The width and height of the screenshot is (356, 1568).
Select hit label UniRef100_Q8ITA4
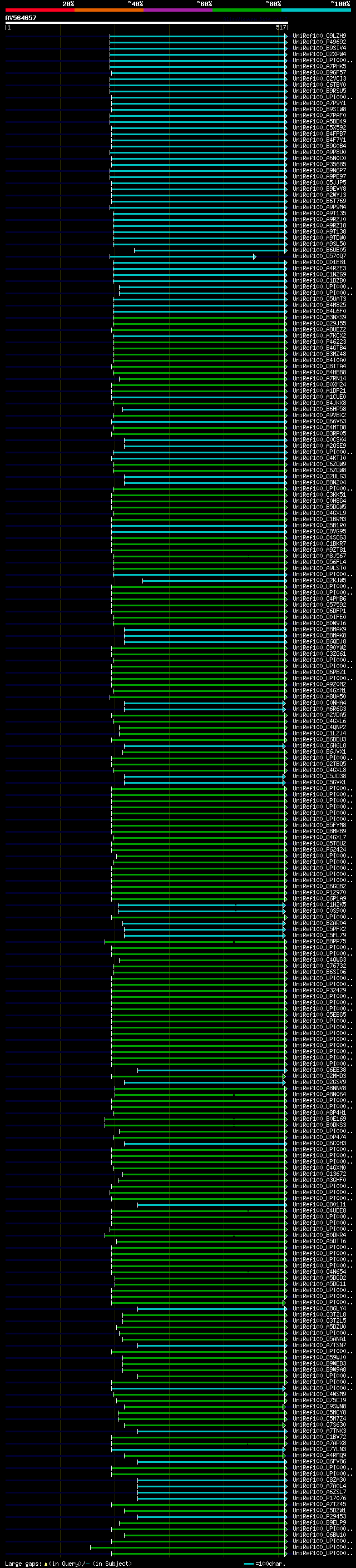(x=319, y=367)
